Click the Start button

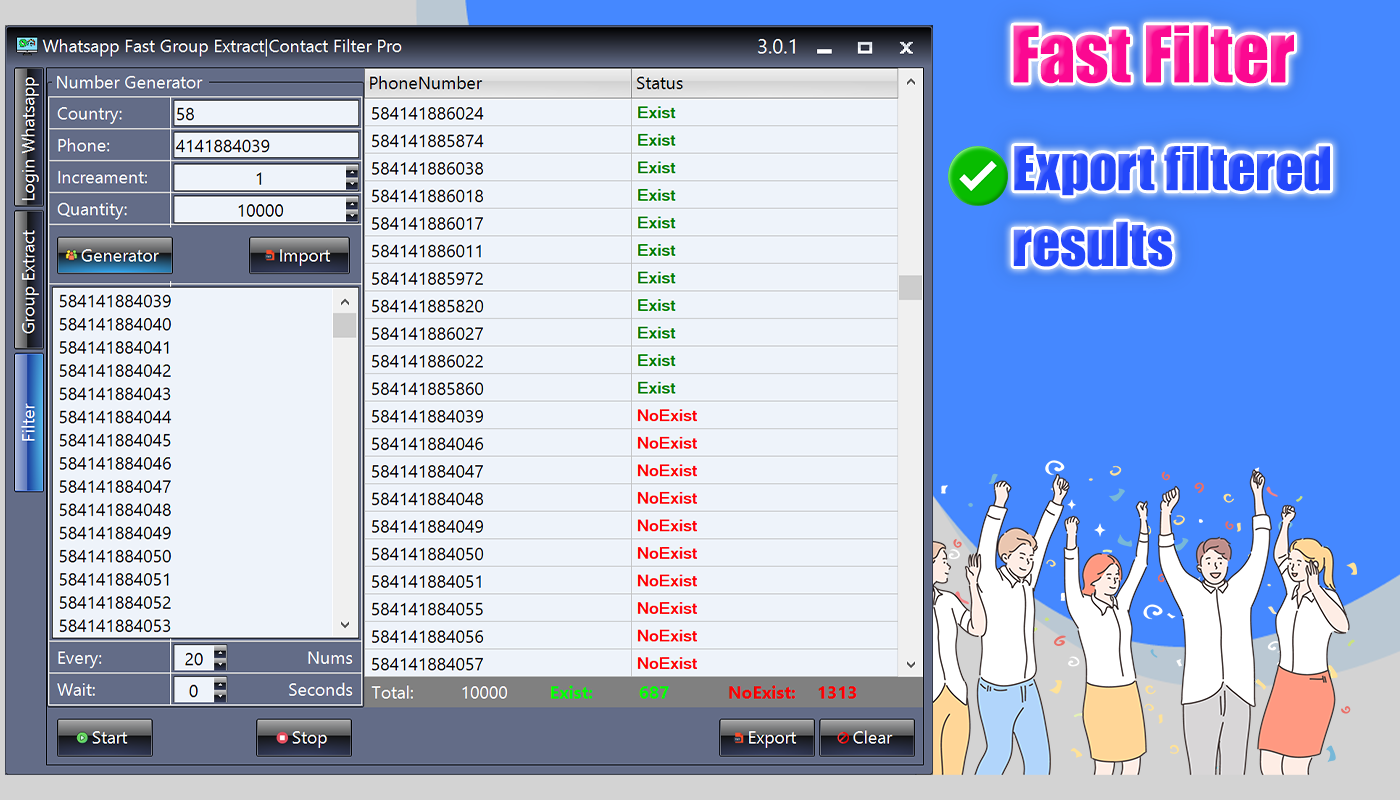[x=105, y=738]
